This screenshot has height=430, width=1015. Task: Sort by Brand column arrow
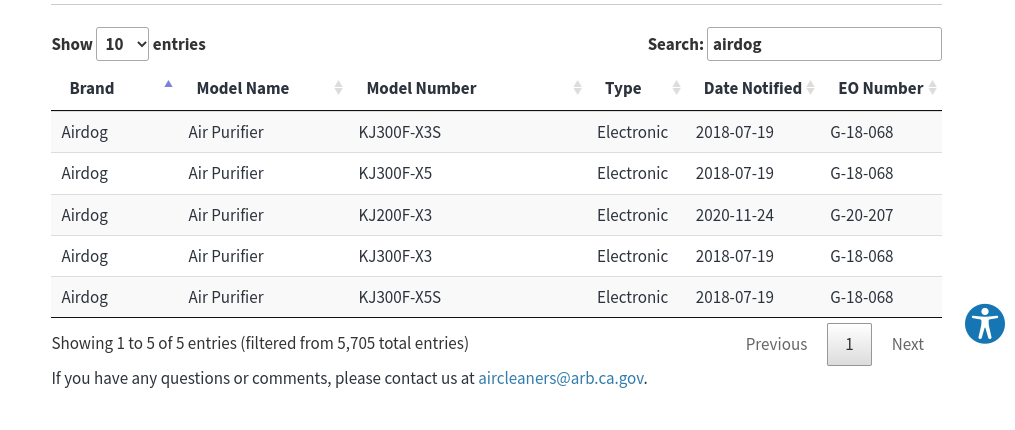pos(168,84)
